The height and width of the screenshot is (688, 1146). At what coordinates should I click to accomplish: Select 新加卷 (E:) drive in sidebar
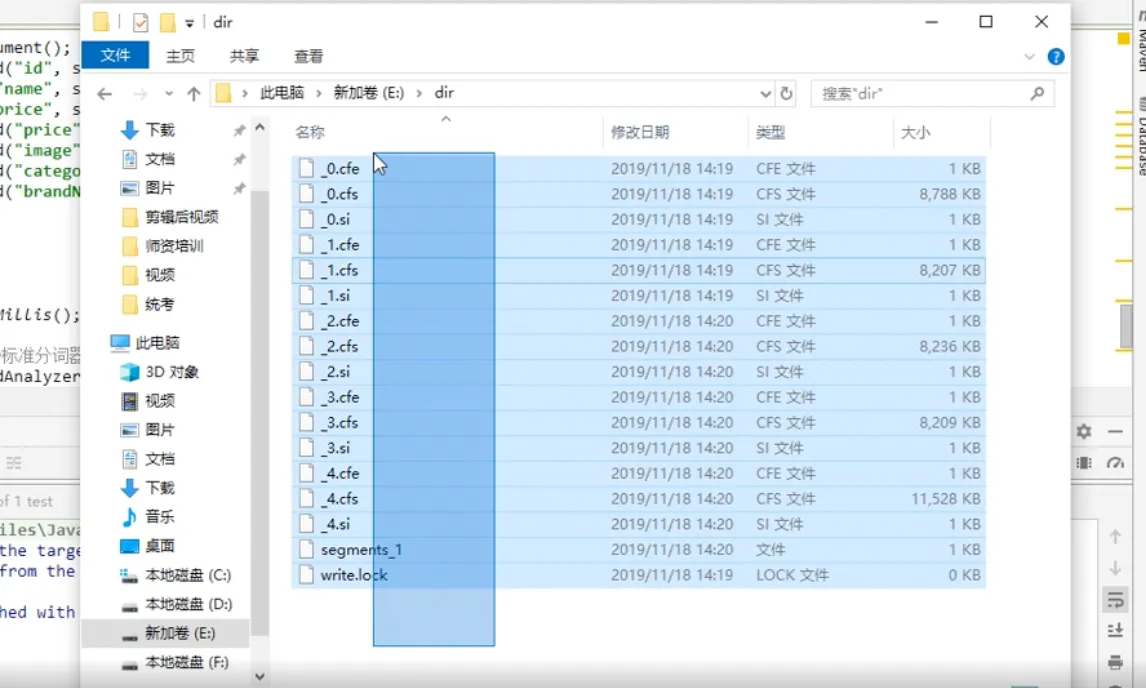coord(180,633)
